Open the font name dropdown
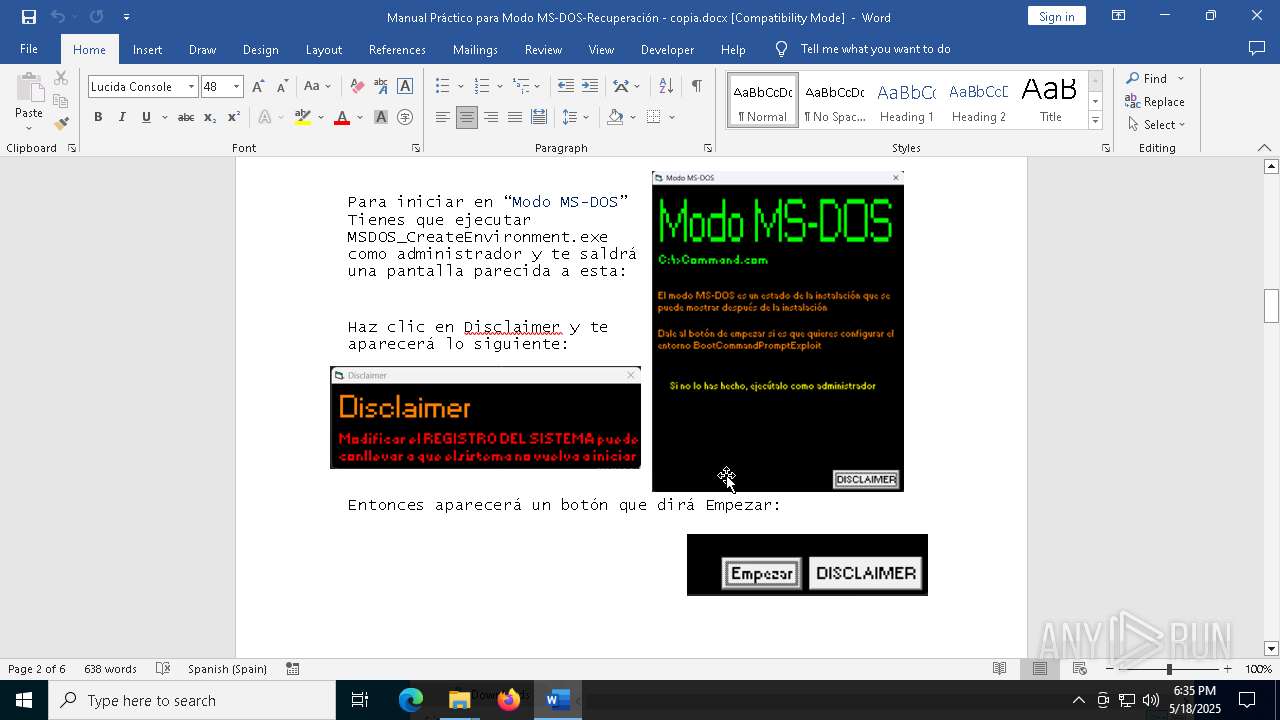The image size is (1280, 720). 191,87
